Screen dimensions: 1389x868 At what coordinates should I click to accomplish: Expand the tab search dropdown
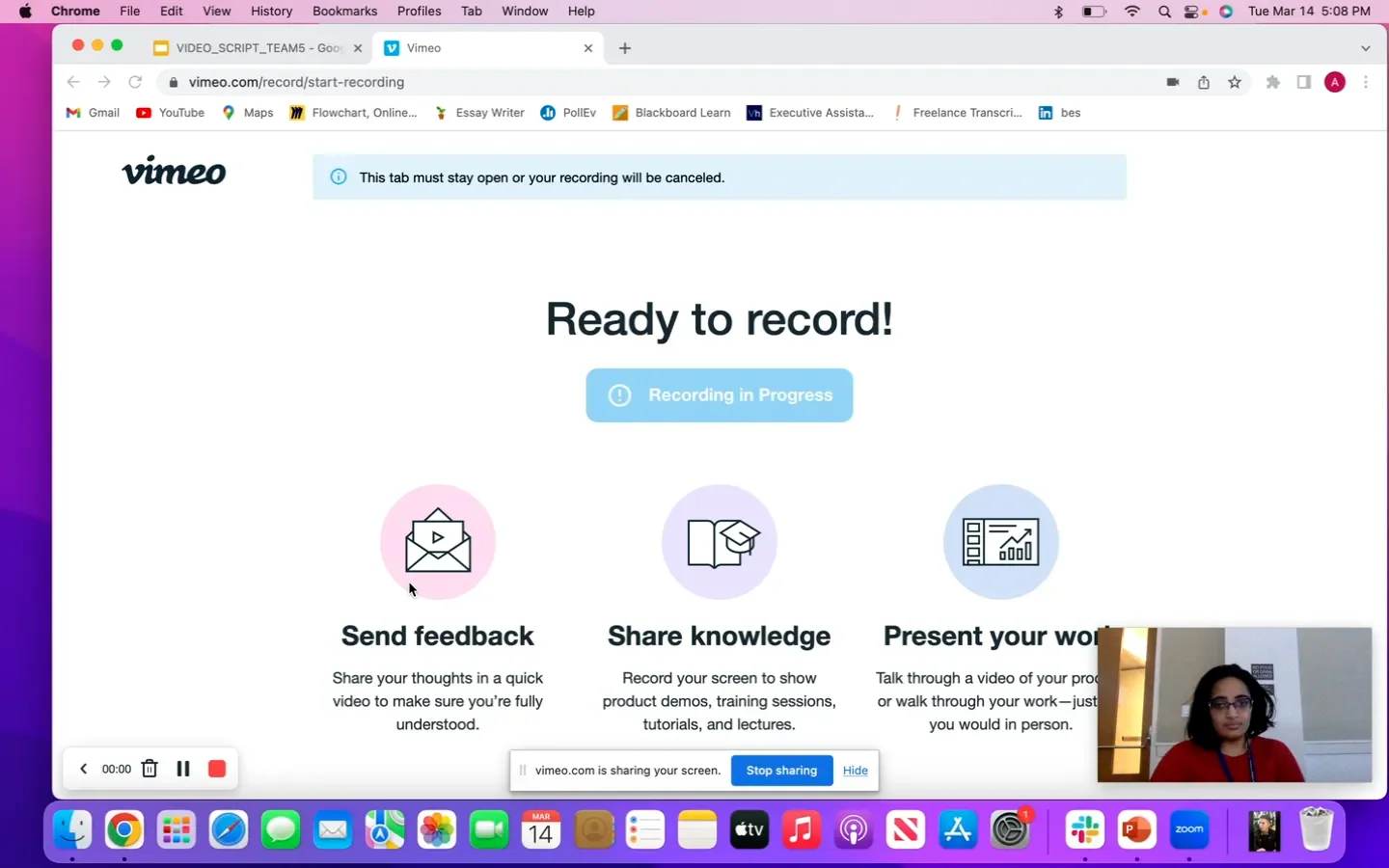click(1366, 48)
